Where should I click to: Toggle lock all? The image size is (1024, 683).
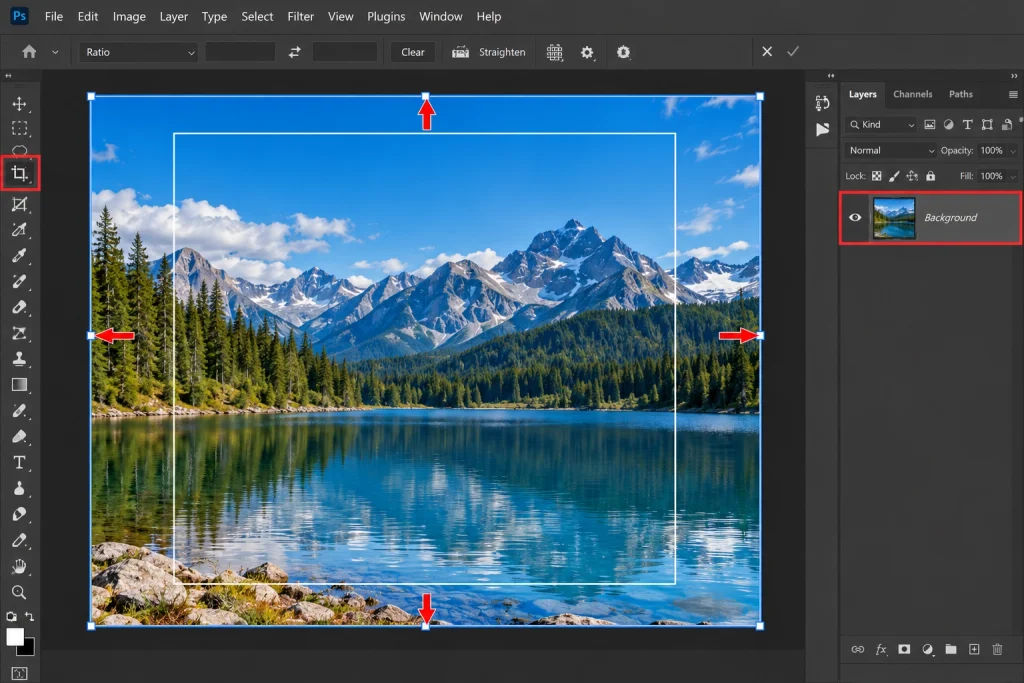[931, 176]
